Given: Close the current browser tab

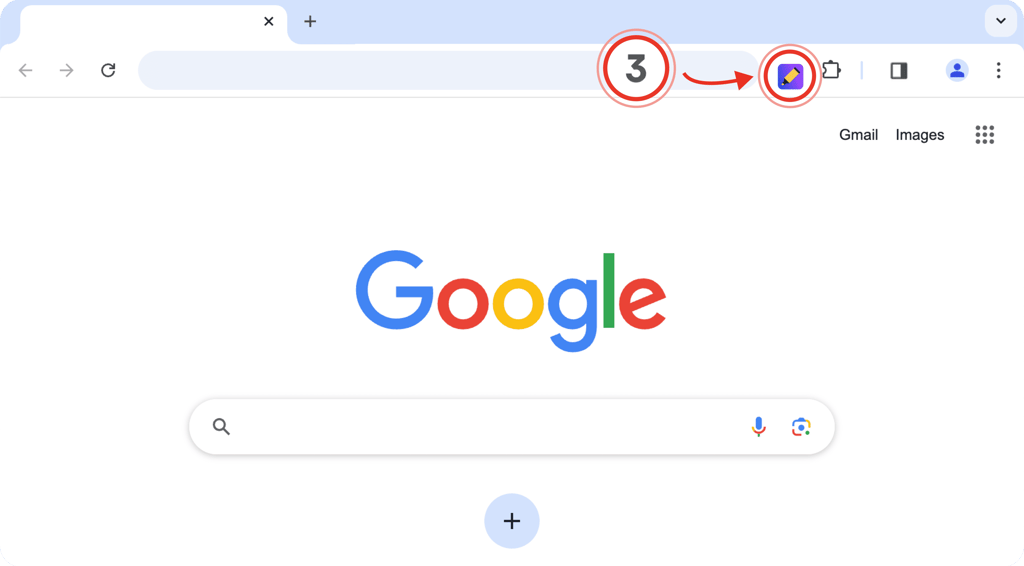Looking at the screenshot, I should coord(268,22).
